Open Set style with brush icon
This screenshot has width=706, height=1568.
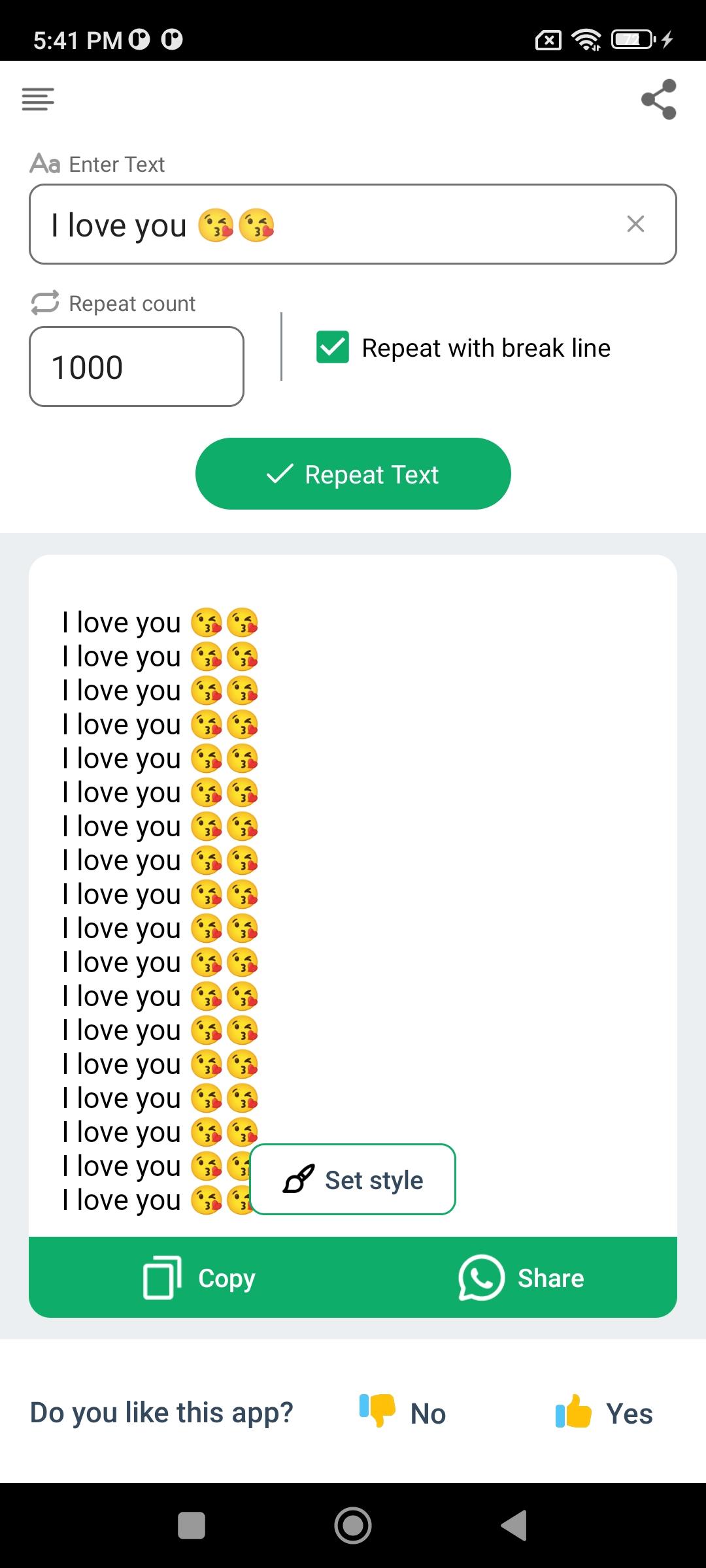pos(353,1179)
